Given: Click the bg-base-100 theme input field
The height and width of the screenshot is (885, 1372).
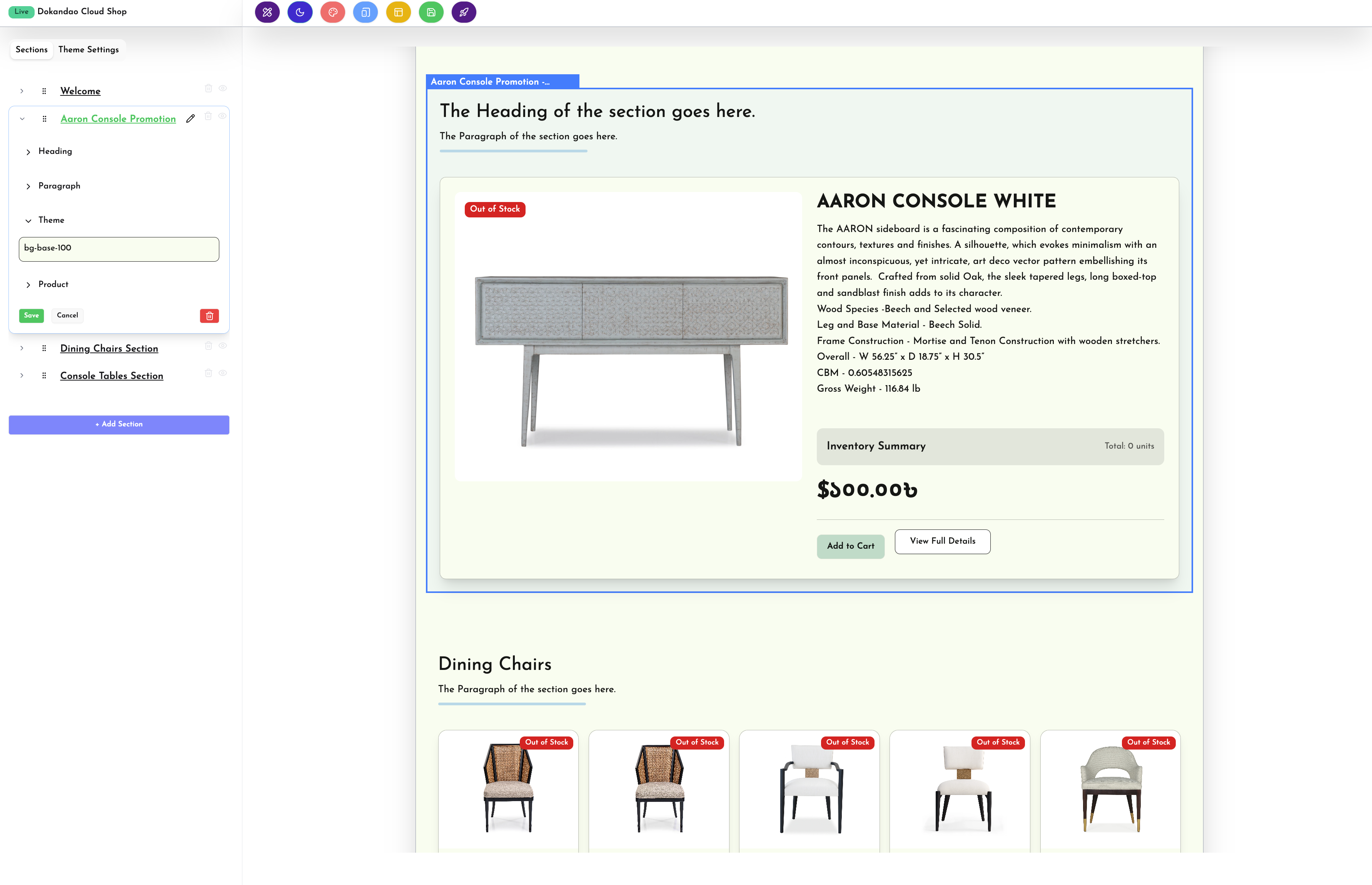Looking at the screenshot, I should pyautogui.click(x=119, y=249).
